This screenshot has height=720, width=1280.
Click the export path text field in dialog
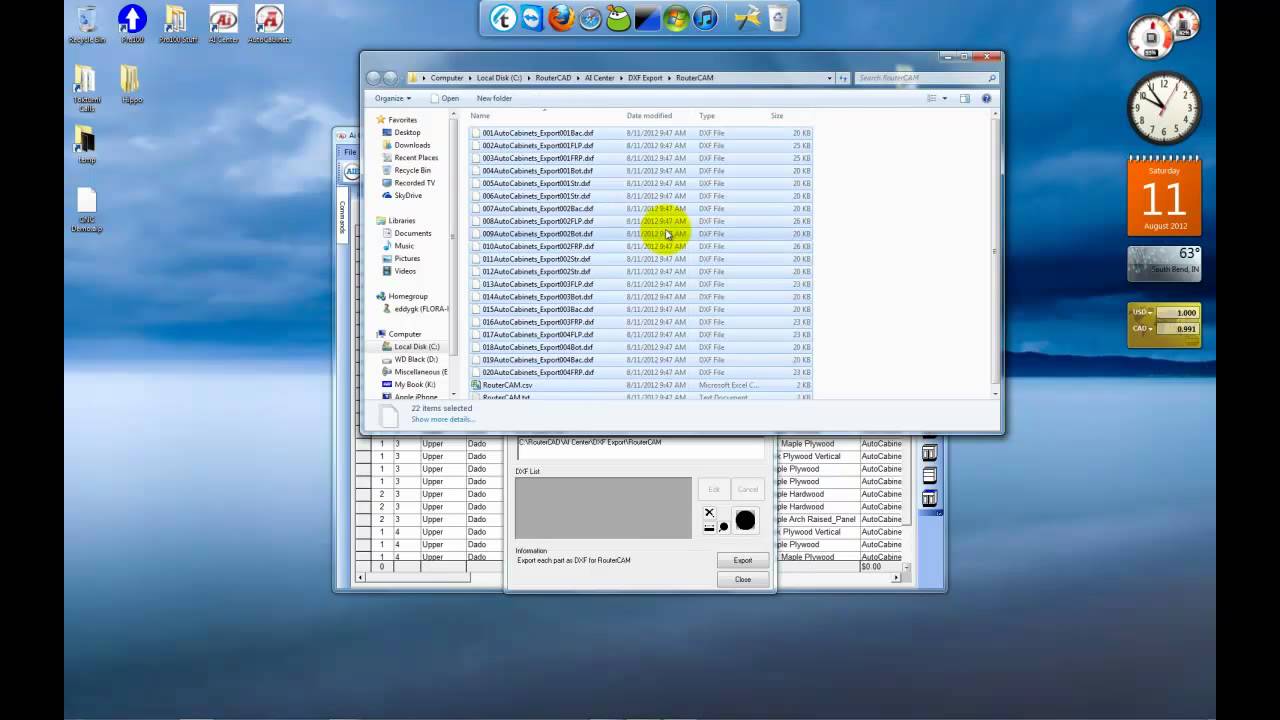coord(639,449)
